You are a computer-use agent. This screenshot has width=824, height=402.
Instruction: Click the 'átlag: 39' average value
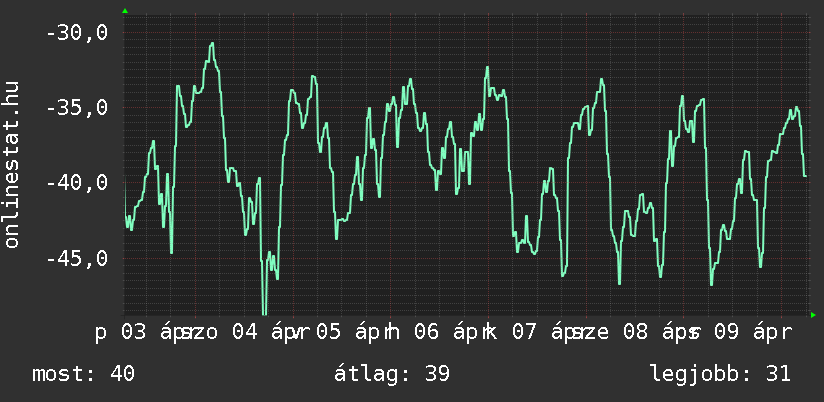393,374
